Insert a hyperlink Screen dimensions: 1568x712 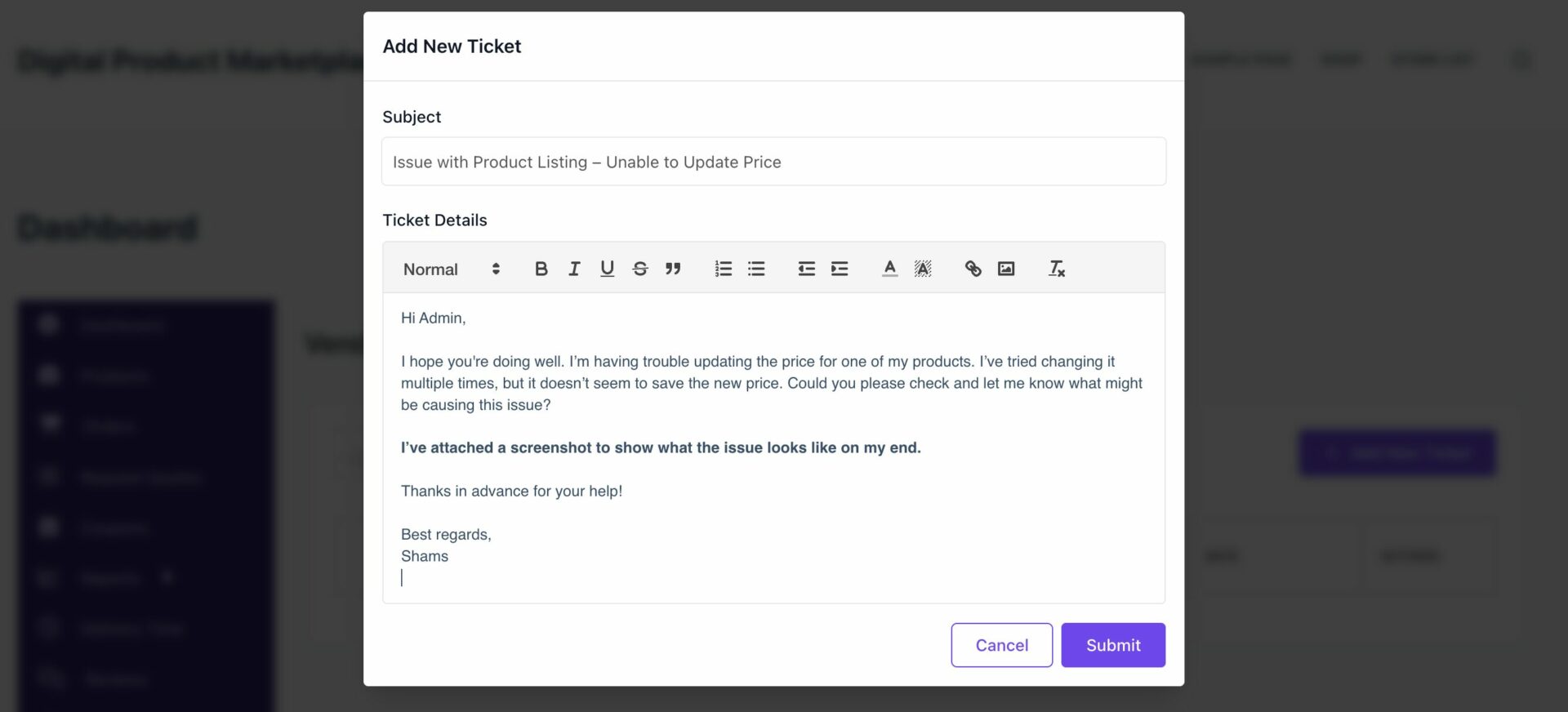point(973,269)
